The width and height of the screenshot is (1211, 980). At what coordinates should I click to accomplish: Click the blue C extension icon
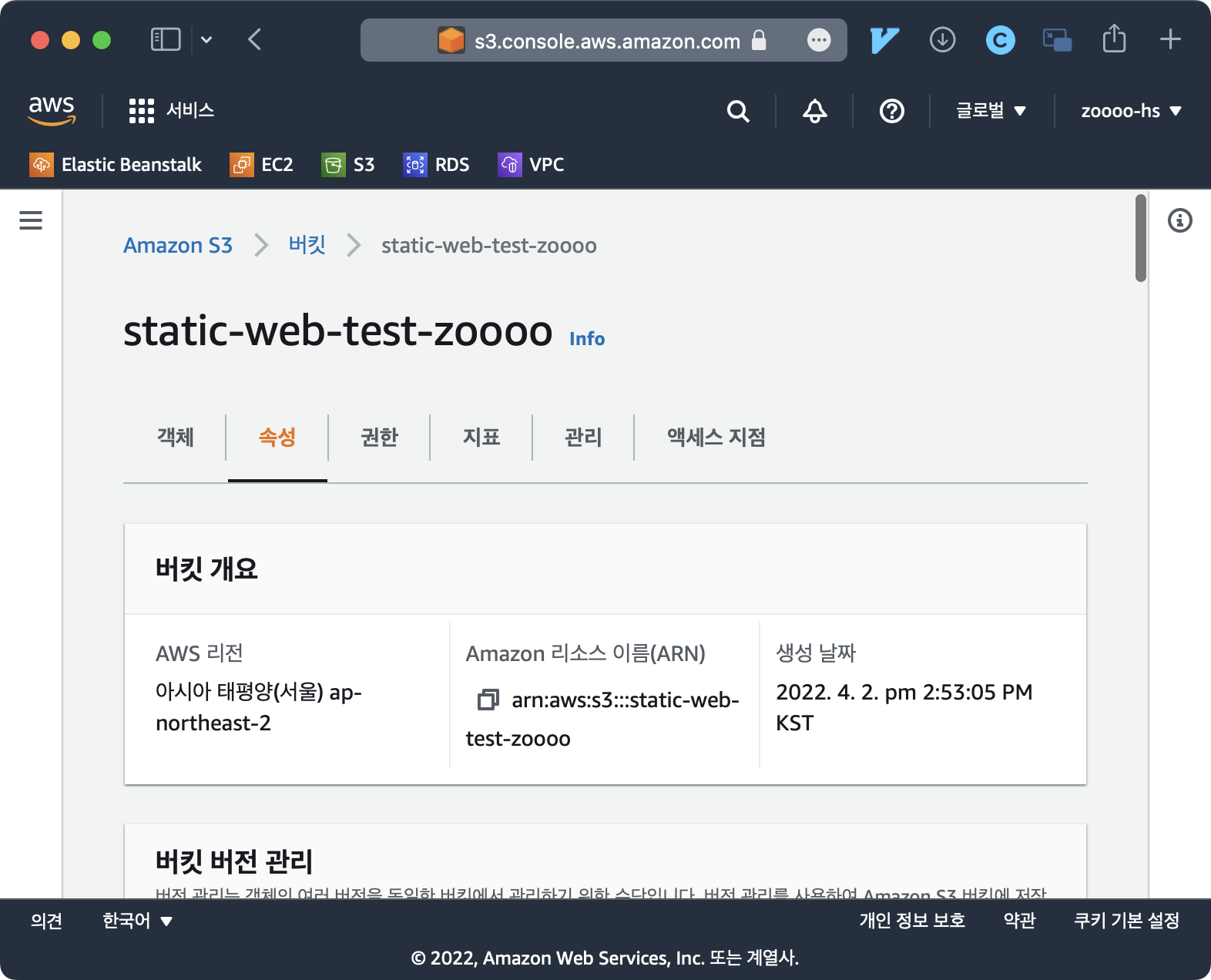point(1000,40)
